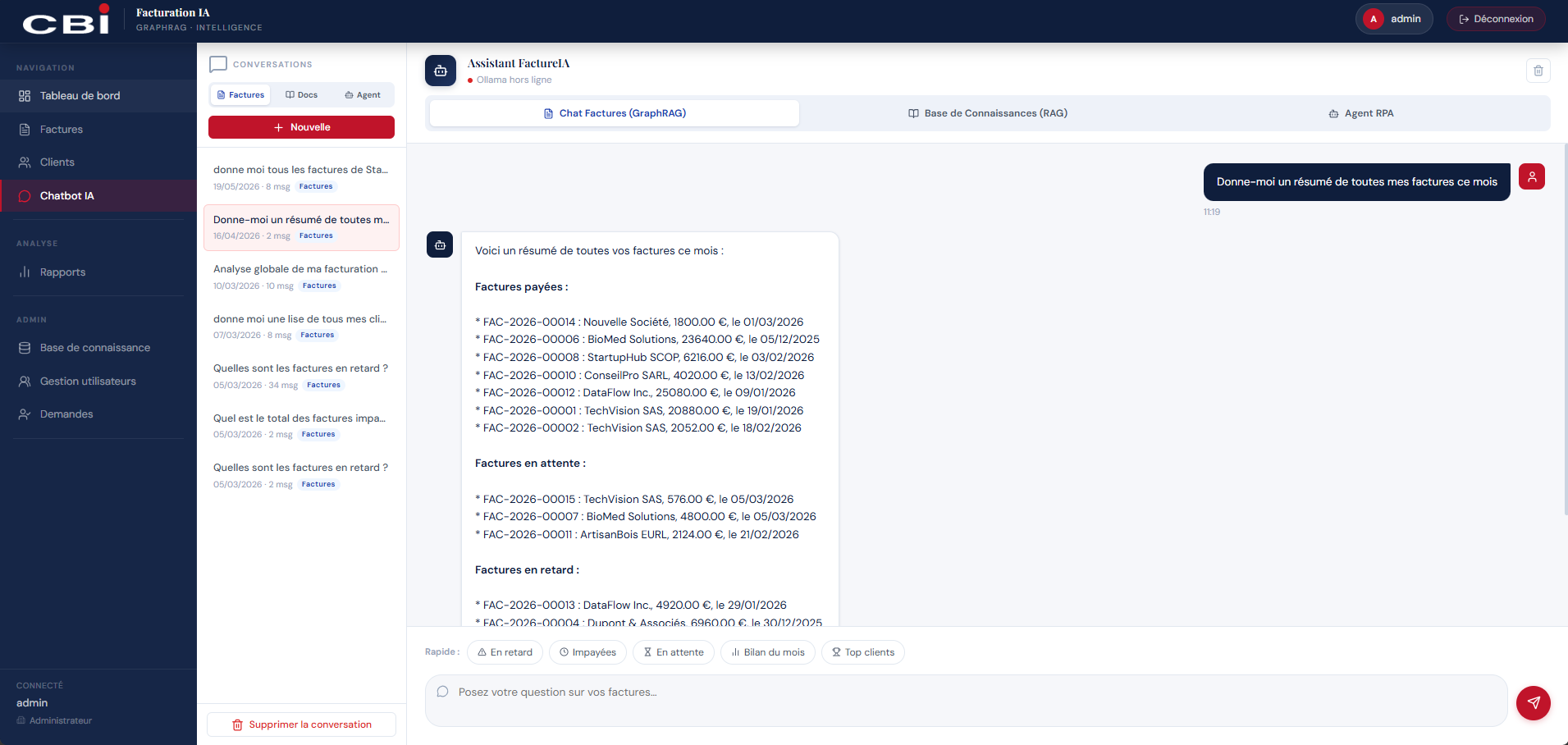This screenshot has height=745, width=1568.
Task: Open the Rapports analysis page
Action: 98,272
